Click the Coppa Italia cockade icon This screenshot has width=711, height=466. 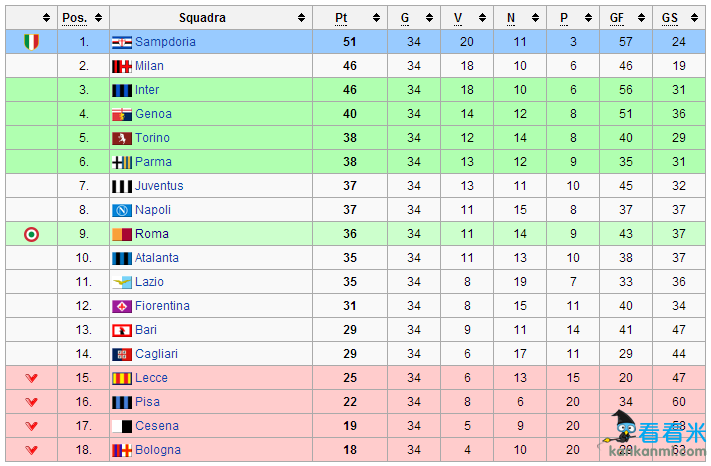(x=32, y=234)
